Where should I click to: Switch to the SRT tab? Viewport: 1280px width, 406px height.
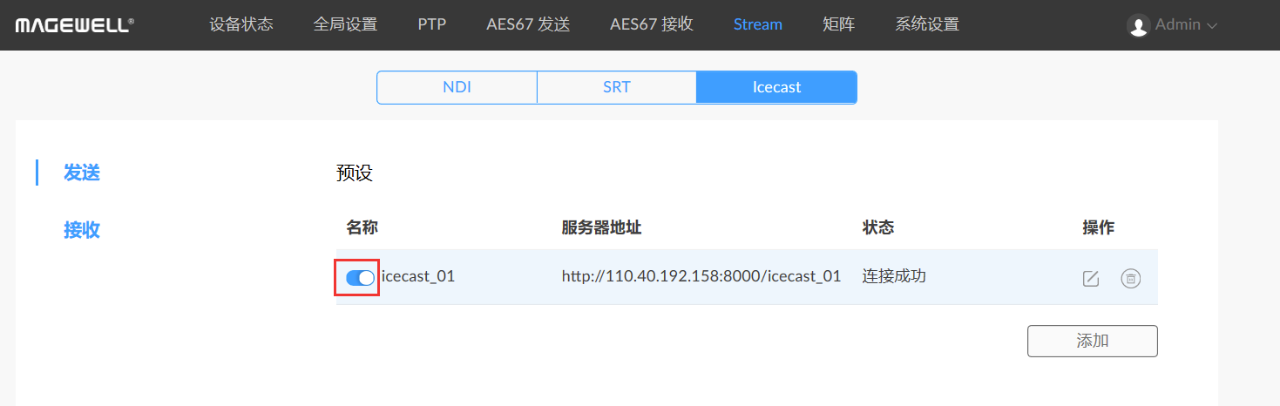617,87
